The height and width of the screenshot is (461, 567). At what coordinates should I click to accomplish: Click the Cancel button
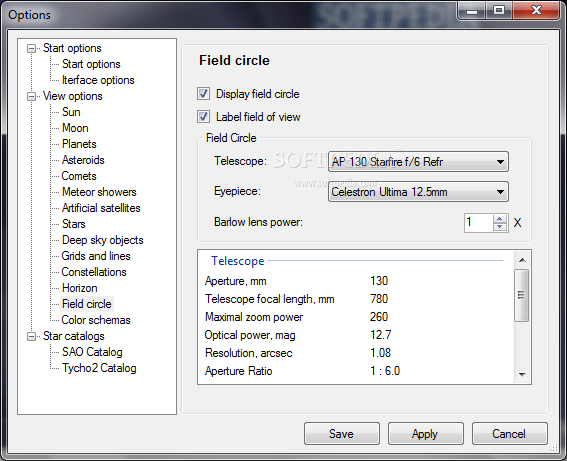point(509,434)
